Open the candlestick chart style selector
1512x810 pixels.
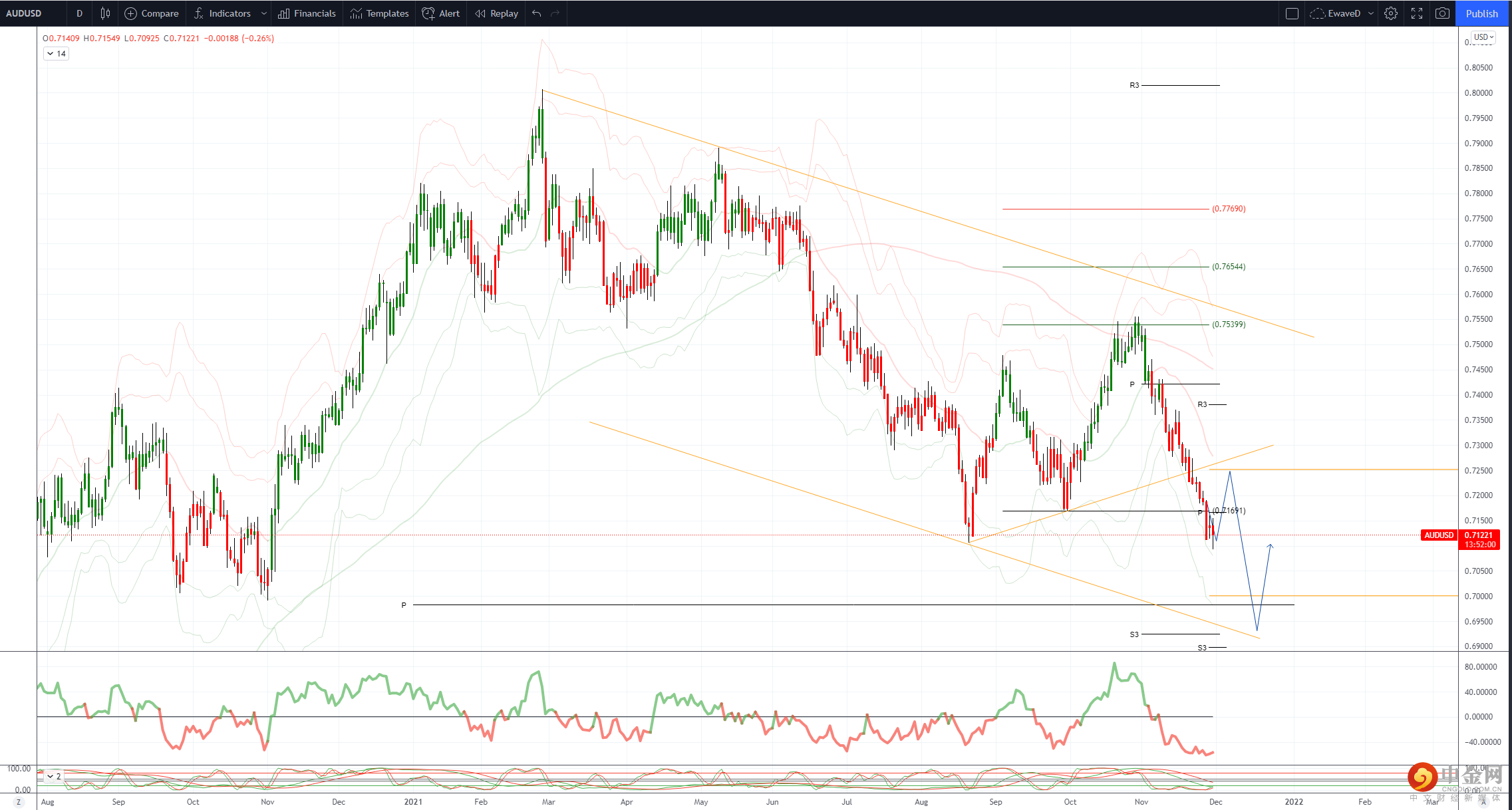(x=105, y=13)
